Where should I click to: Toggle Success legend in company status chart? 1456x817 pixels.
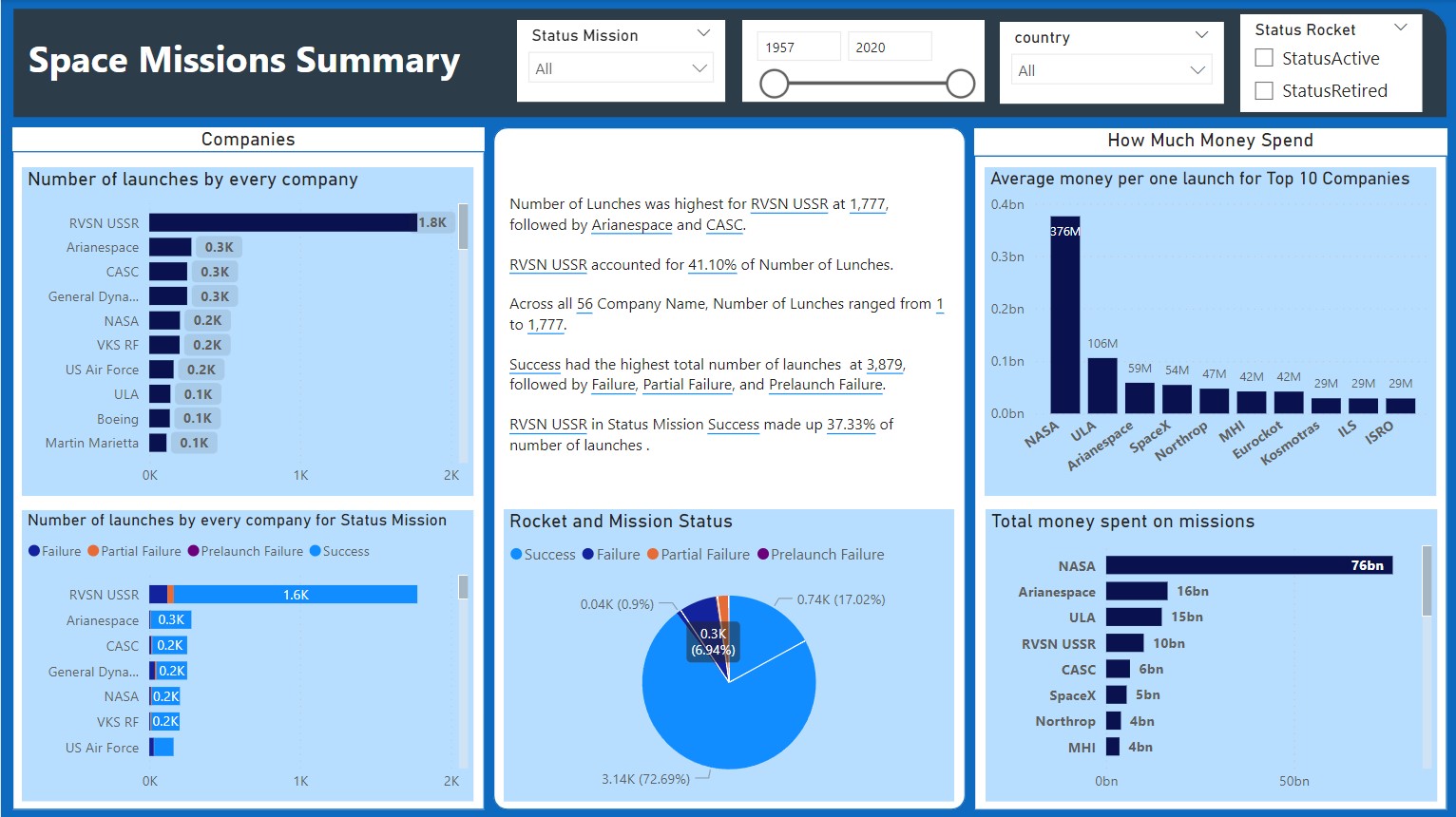click(339, 551)
